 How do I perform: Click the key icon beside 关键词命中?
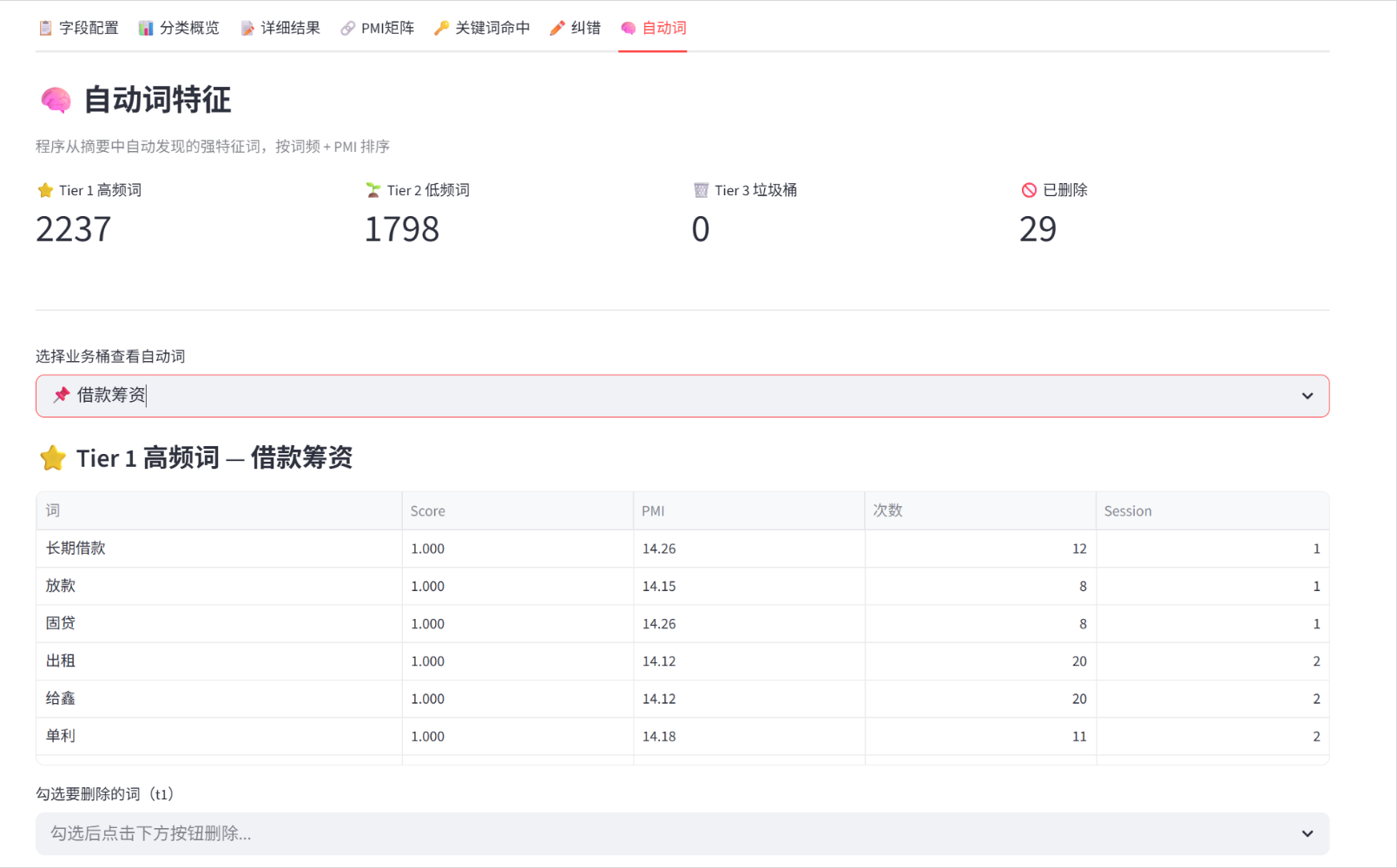pyautogui.click(x=441, y=29)
